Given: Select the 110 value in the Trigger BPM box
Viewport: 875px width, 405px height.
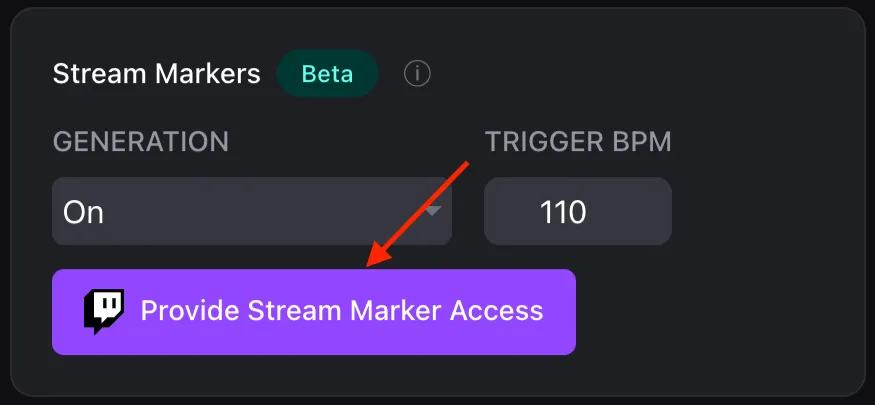Looking at the screenshot, I should pos(563,213).
